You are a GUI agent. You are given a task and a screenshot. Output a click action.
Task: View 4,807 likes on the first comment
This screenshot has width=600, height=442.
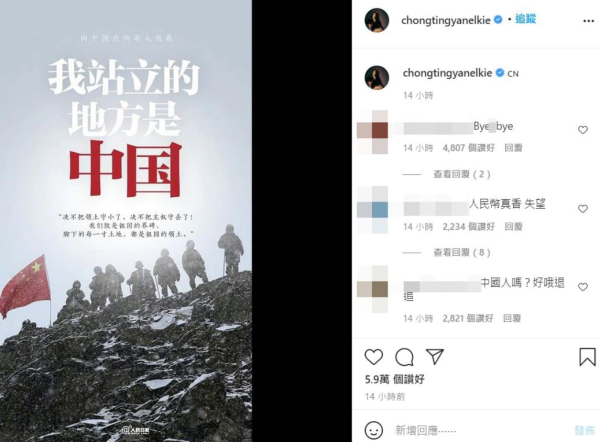coord(468,148)
